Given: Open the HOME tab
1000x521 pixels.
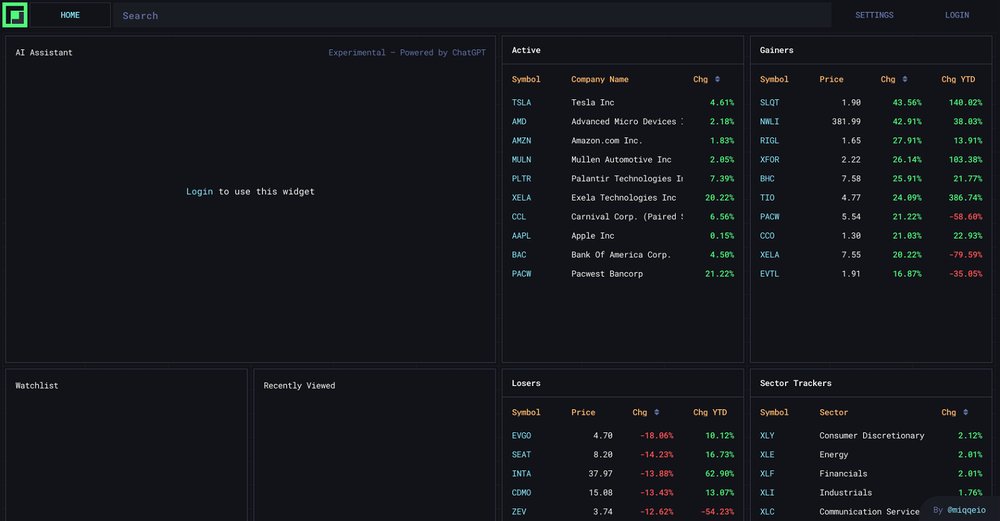Looking at the screenshot, I should 70,15.
